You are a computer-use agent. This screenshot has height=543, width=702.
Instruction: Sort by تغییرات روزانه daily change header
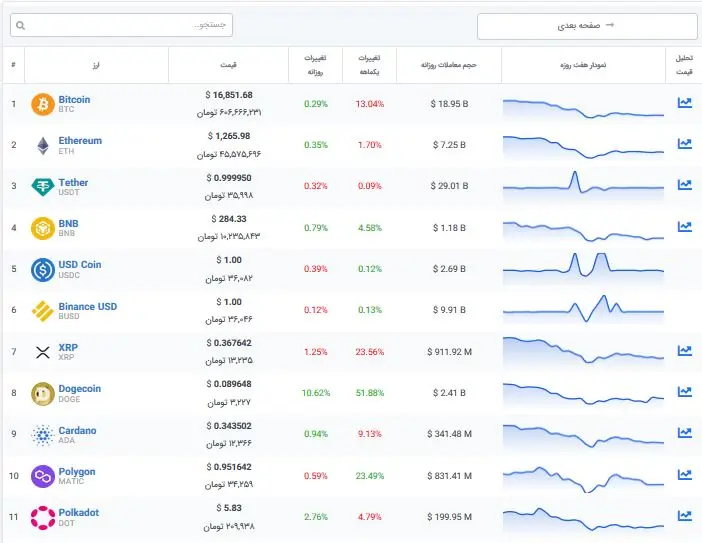click(314, 65)
